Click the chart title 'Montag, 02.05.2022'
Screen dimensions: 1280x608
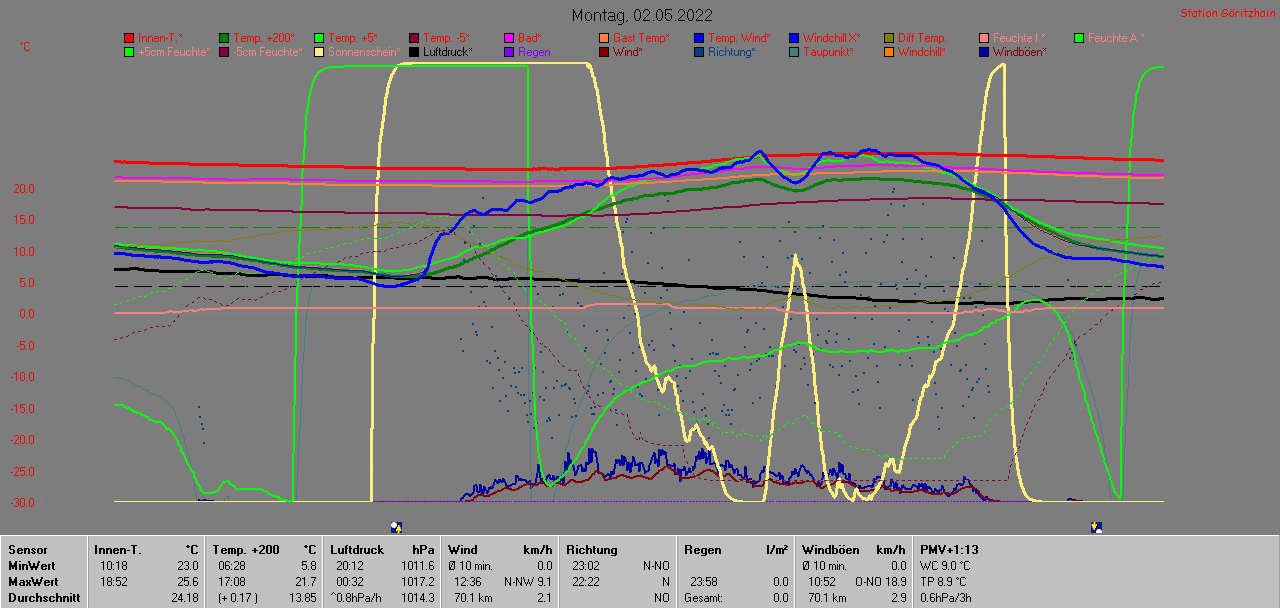643,15
